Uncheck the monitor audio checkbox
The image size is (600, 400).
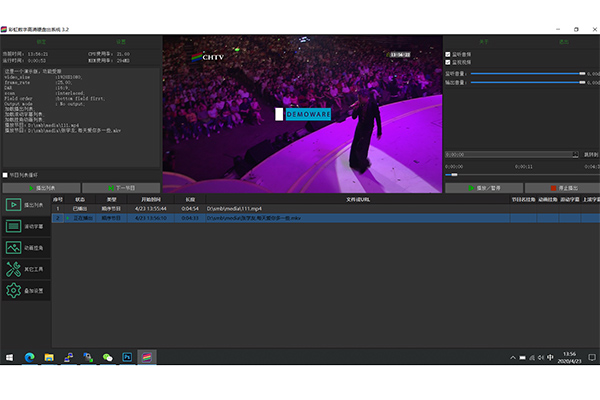coord(448,54)
